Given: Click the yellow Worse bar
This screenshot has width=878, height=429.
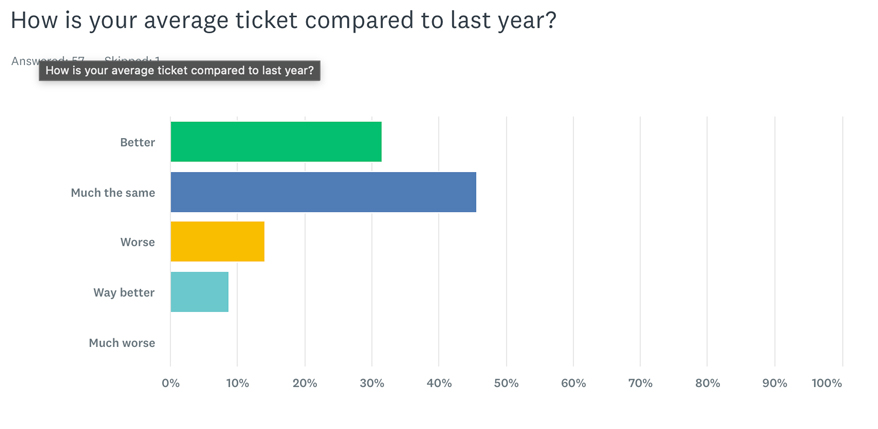Looking at the screenshot, I should pos(217,241).
